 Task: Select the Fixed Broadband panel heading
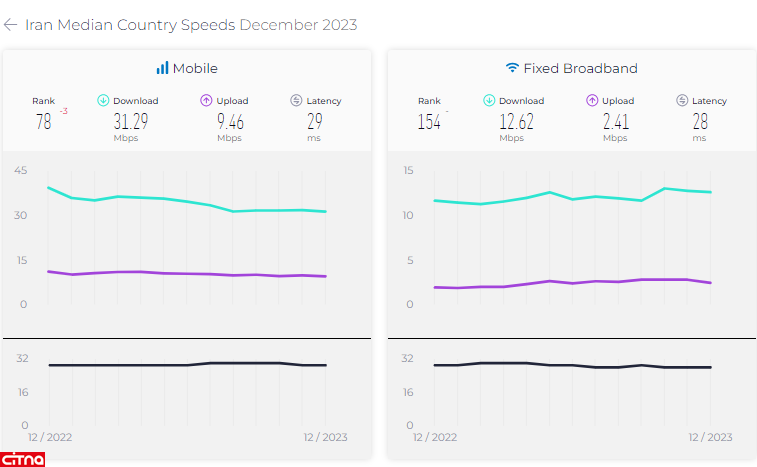(x=580, y=68)
